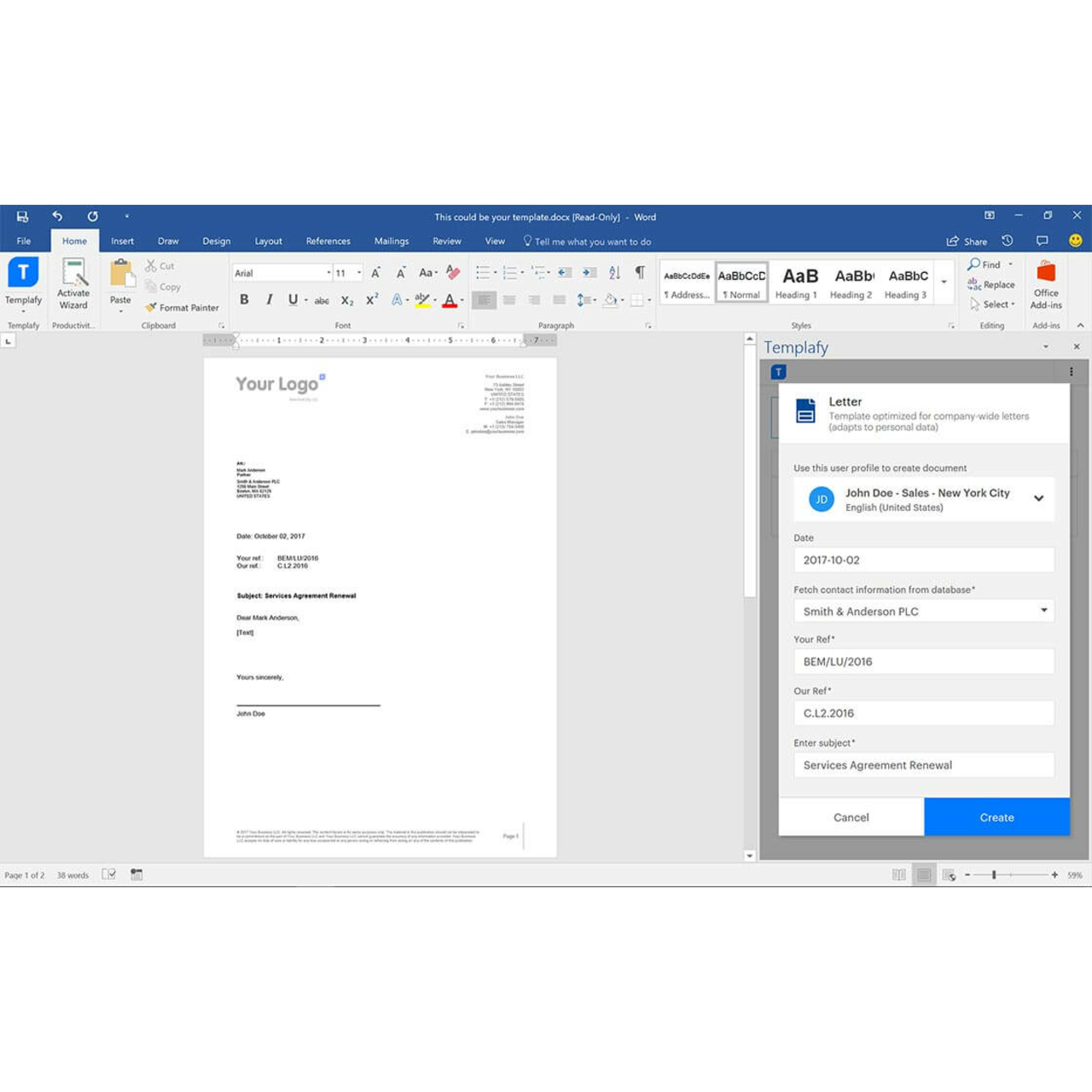
Task: Click the Save icon in title bar
Action: 22,217
